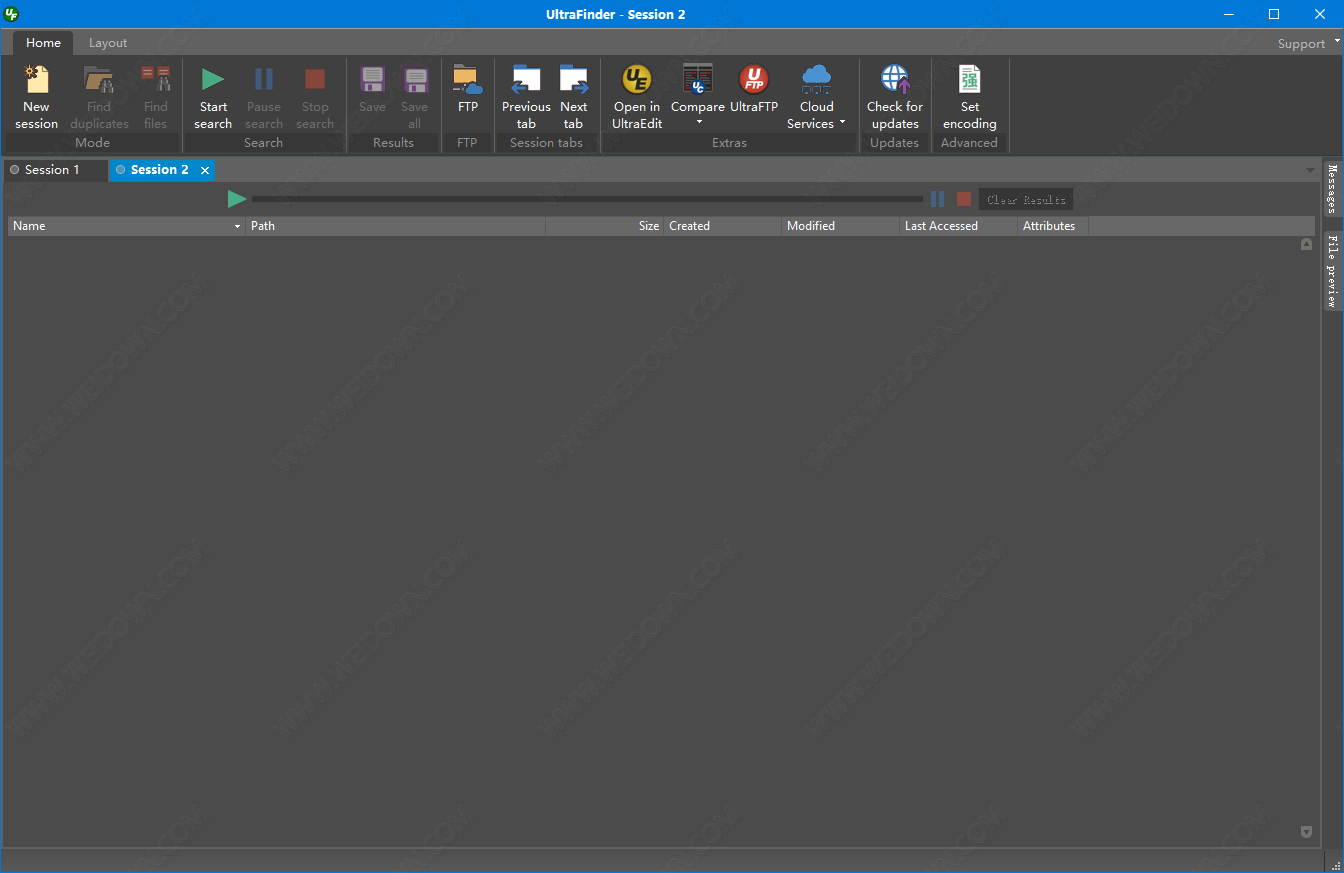Click the Start search ribbon button
The height and width of the screenshot is (873, 1344).
pos(213,97)
